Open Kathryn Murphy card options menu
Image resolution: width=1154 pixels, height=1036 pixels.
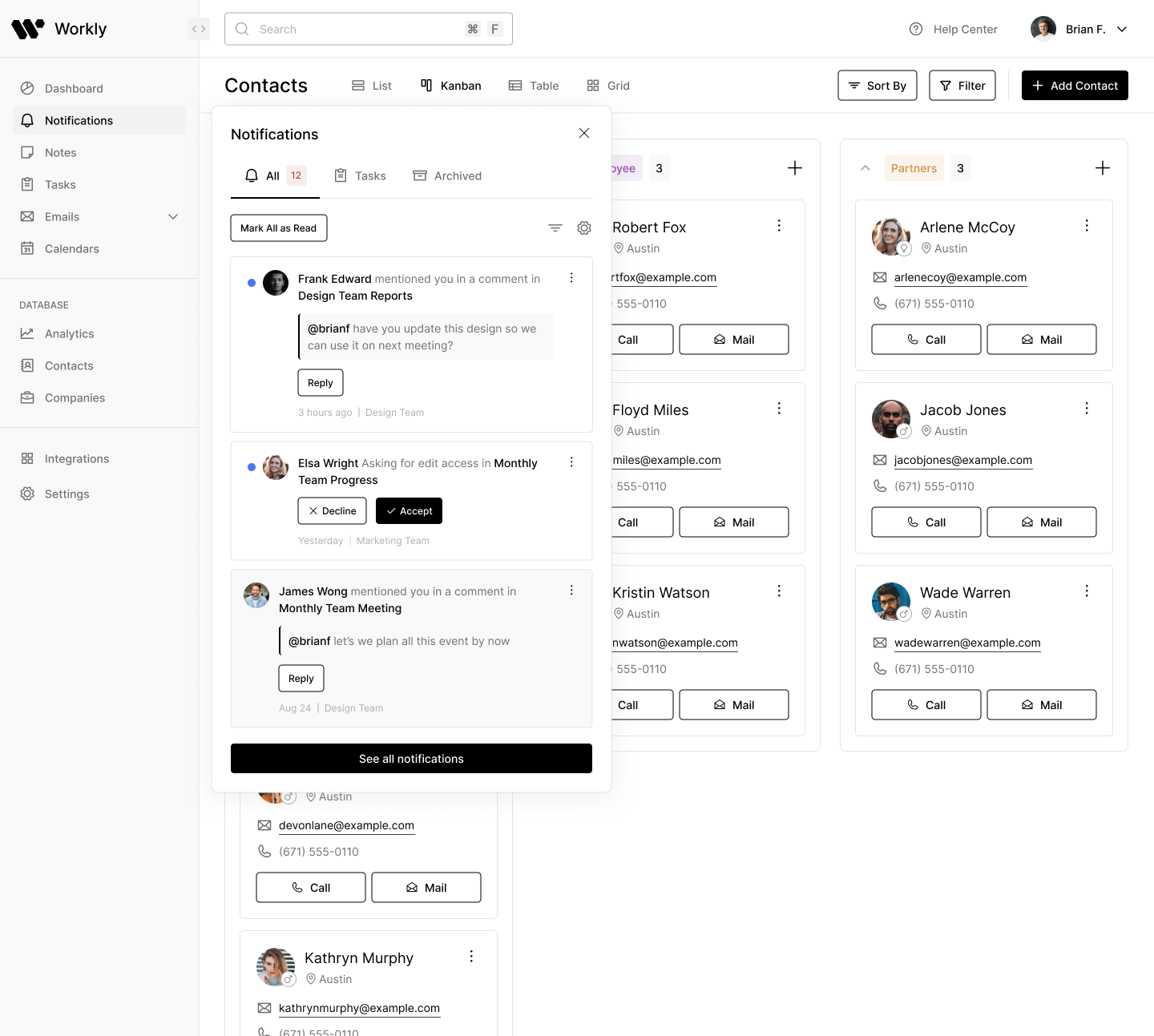(x=471, y=957)
